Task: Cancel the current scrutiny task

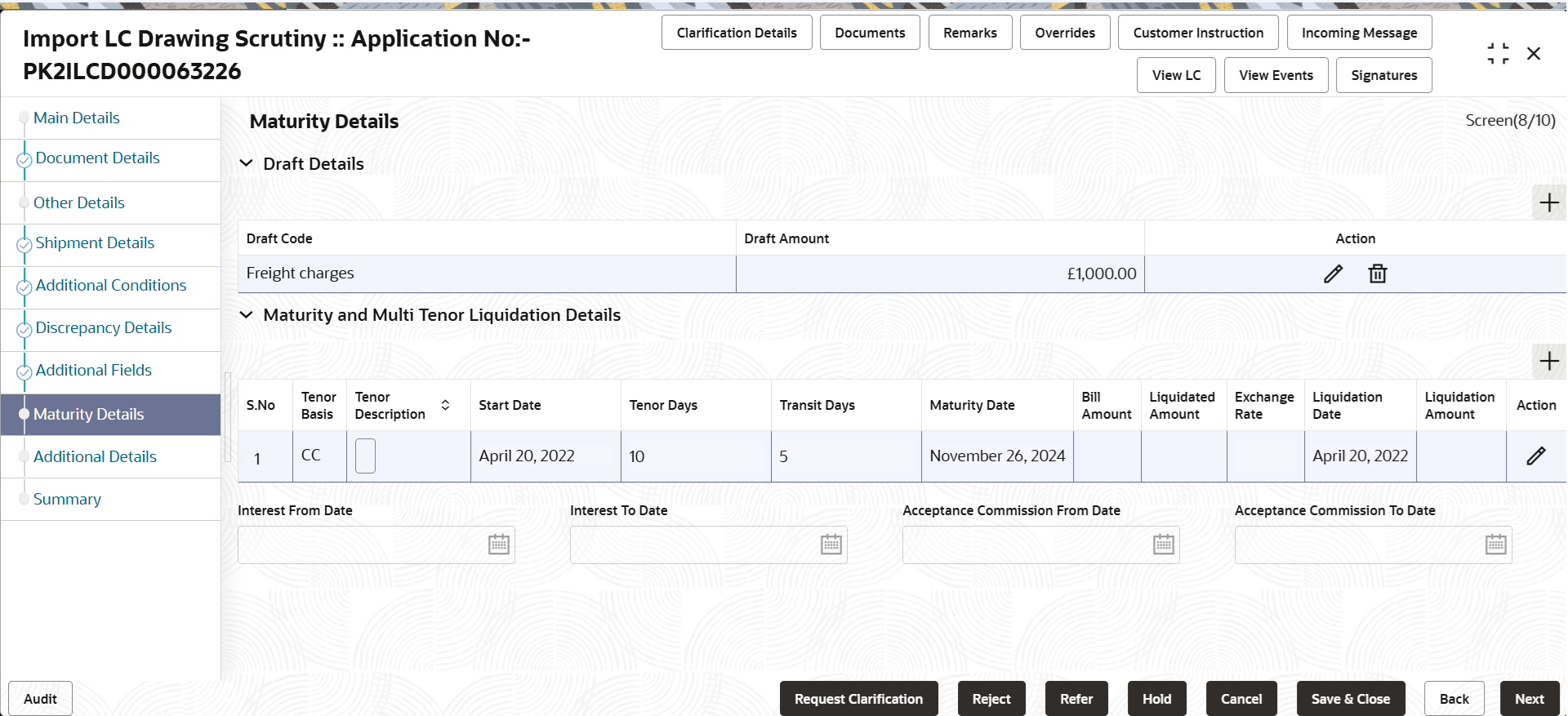Action: (x=1241, y=699)
